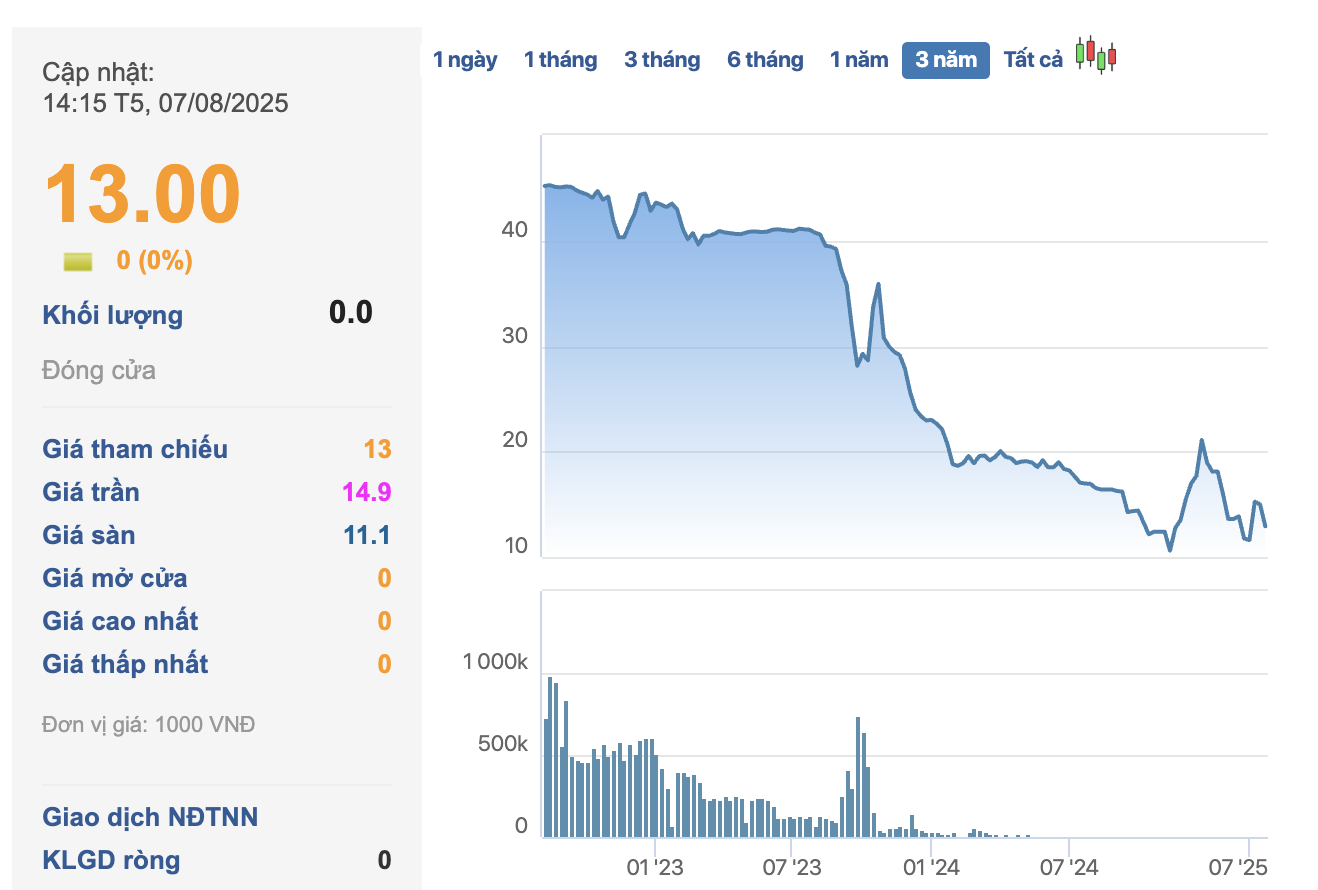Click the Giá tham chiếu label
1318x890 pixels.
135,449
